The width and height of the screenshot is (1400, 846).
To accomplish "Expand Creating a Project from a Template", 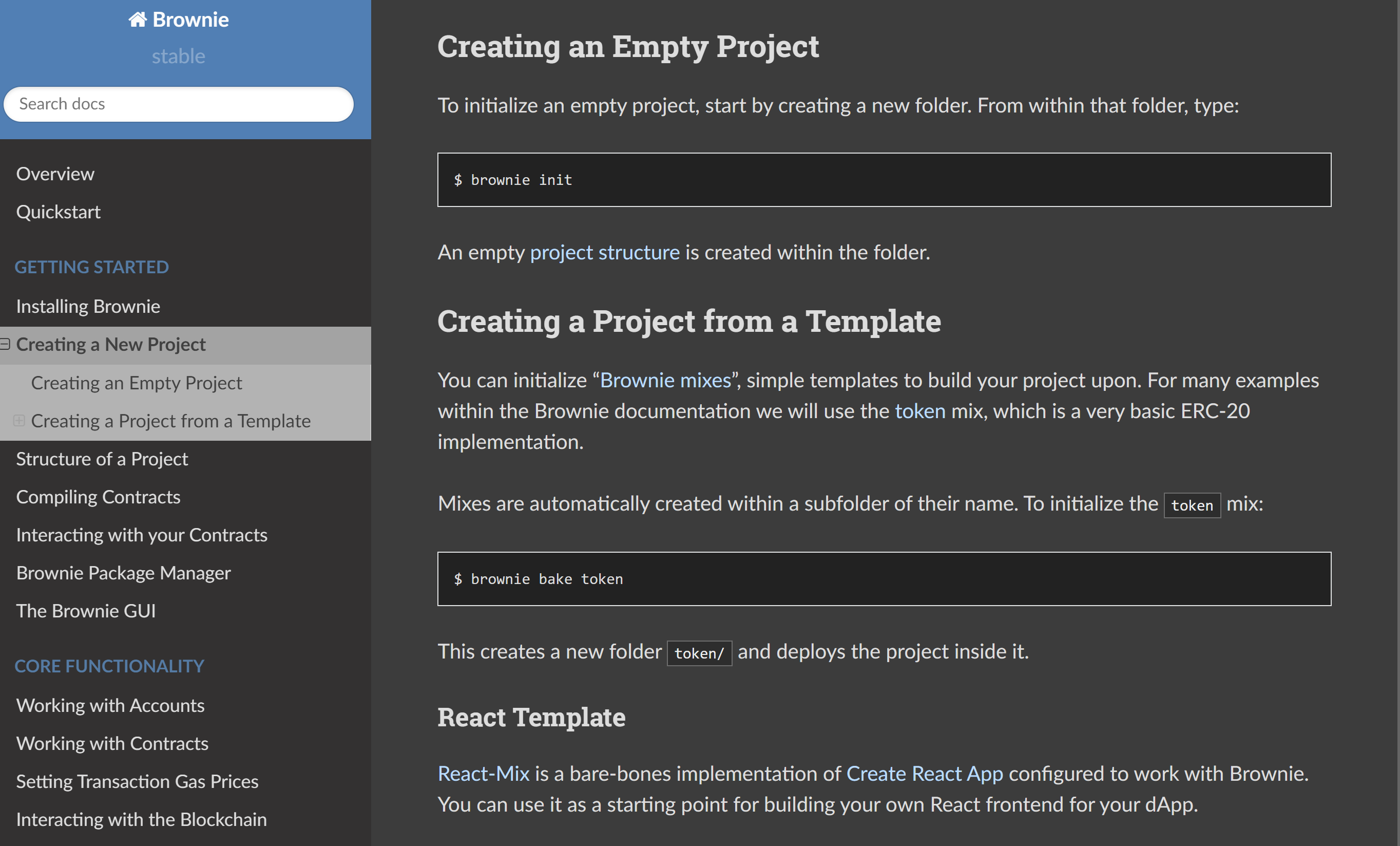I will click(x=19, y=421).
